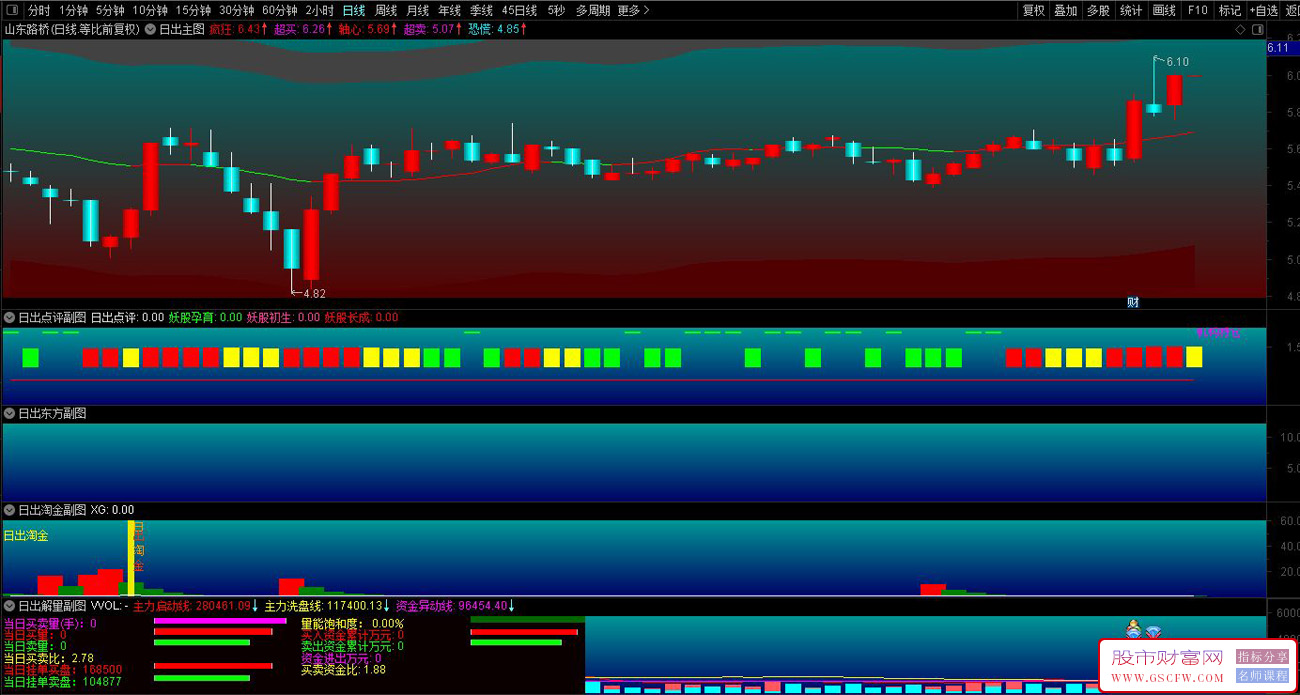Expand the 日出点评副图 indicator menu arrow
1300x695 pixels.
point(10,317)
